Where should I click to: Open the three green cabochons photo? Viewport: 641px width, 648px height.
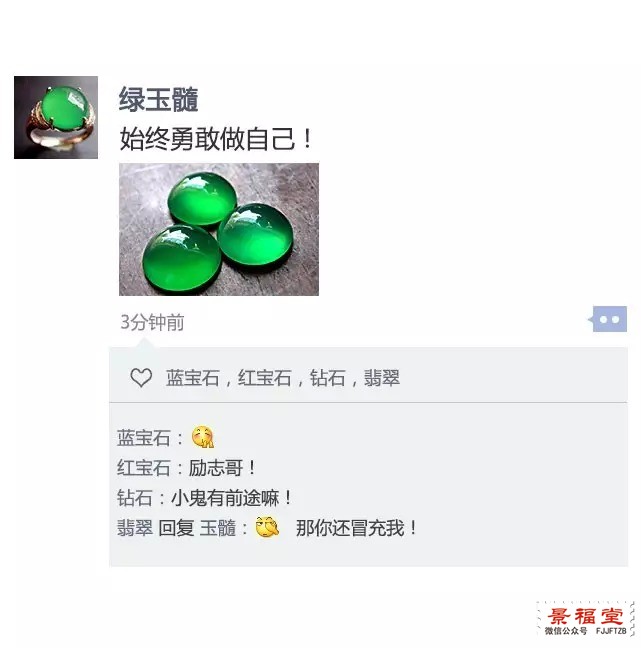(219, 229)
